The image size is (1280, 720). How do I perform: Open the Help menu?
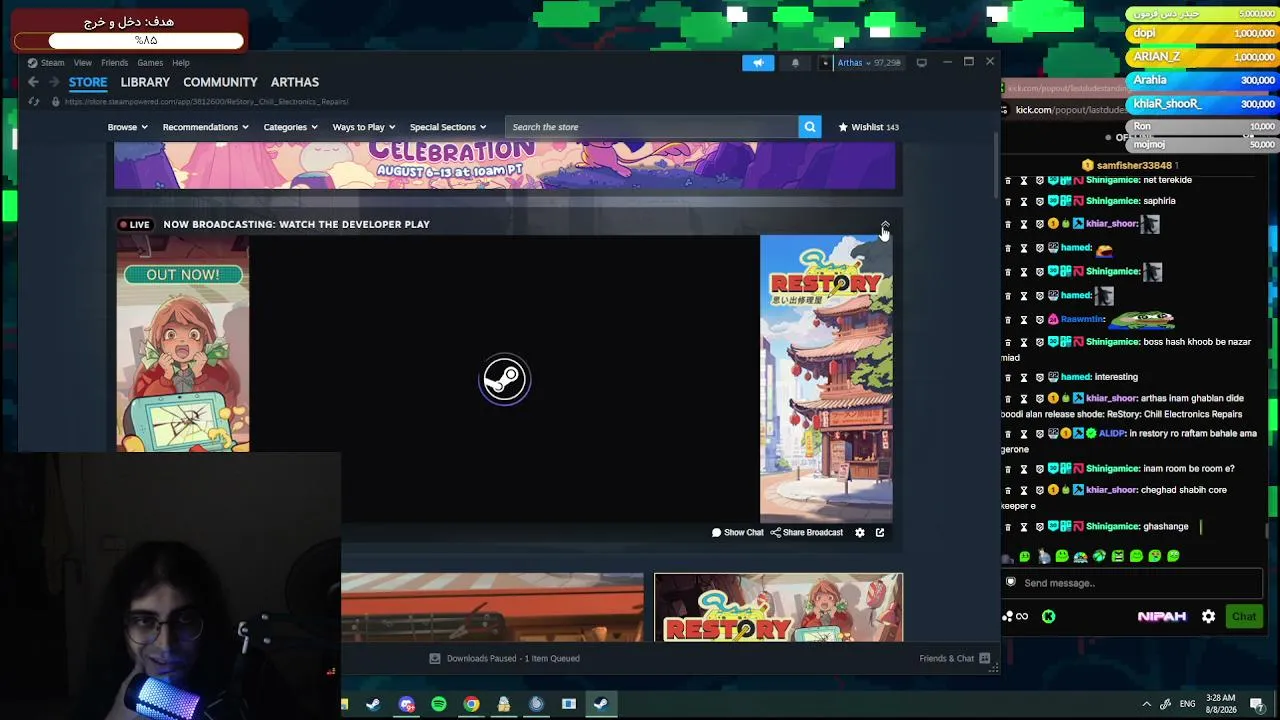click(181, 63)
